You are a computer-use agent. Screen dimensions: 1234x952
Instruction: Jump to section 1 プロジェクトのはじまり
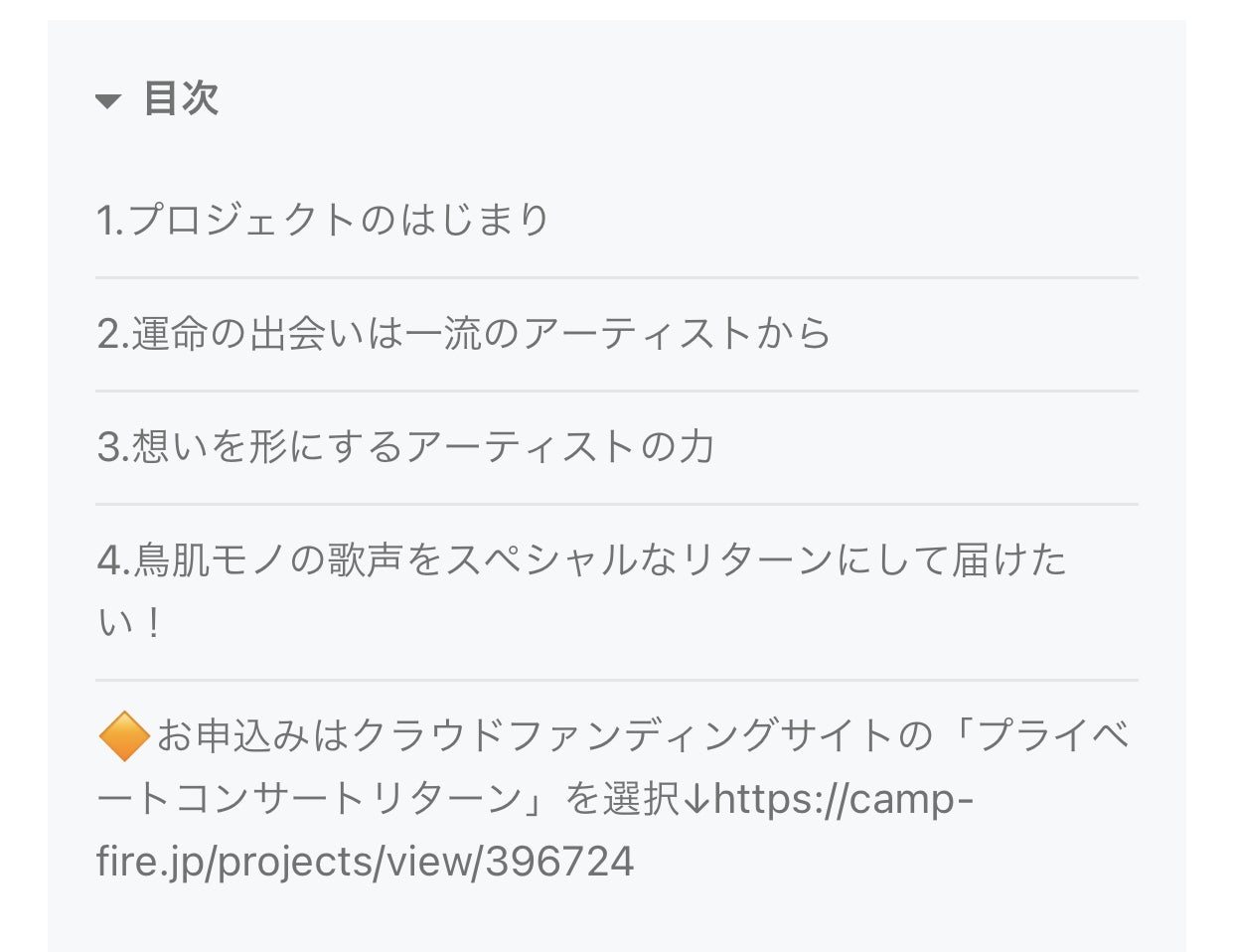pyautogui.click(x=323, y=220)
